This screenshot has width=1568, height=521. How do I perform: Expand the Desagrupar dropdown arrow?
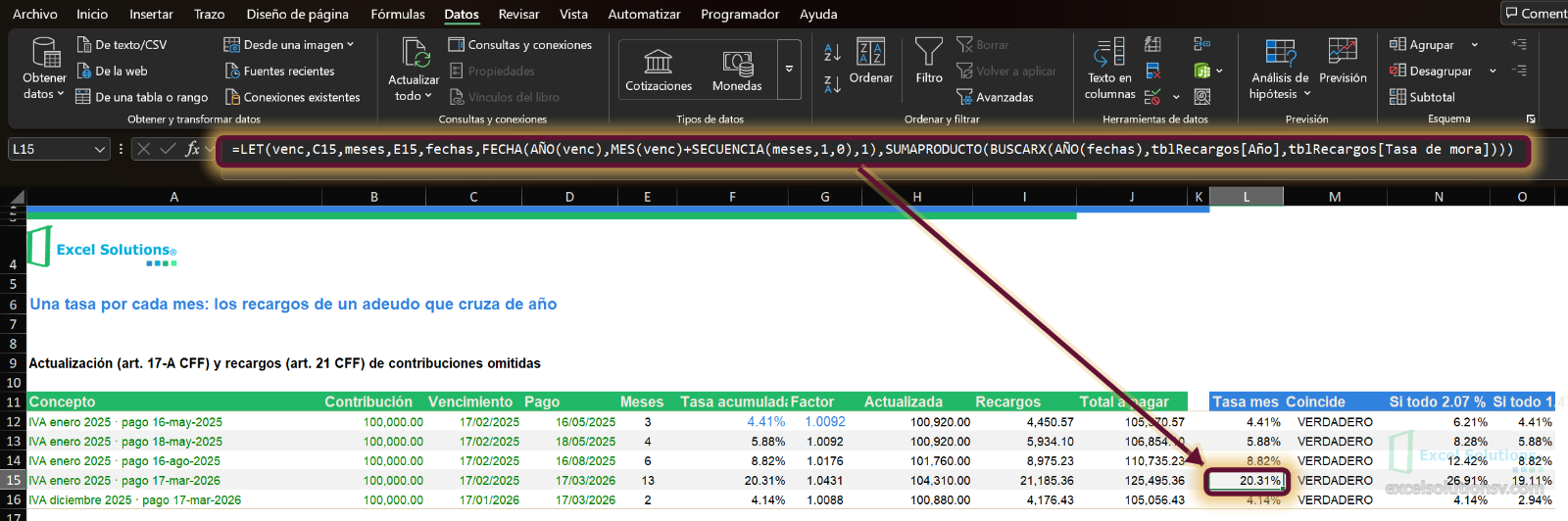coord(1493,71)
